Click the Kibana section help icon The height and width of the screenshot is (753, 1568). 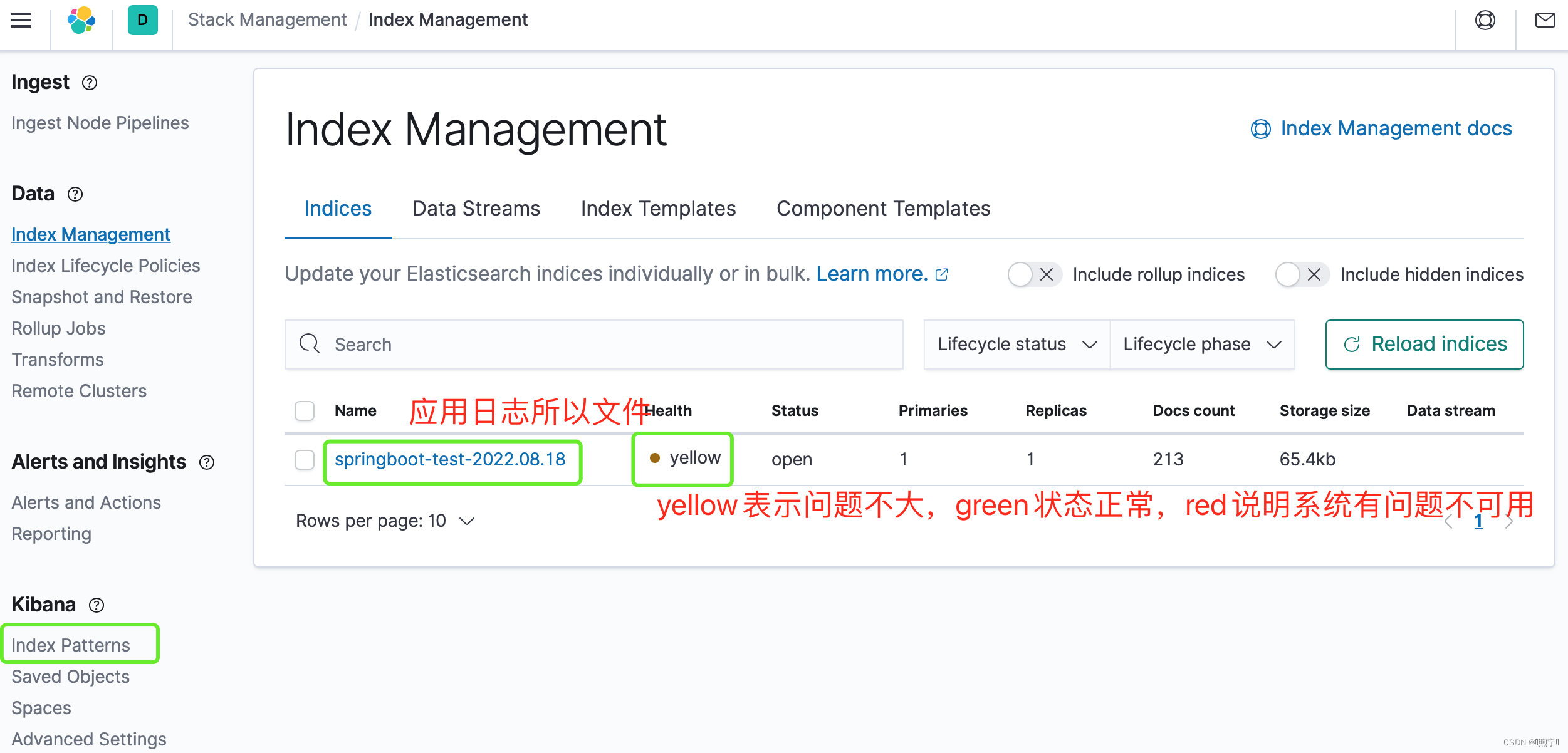pos(97,605)
